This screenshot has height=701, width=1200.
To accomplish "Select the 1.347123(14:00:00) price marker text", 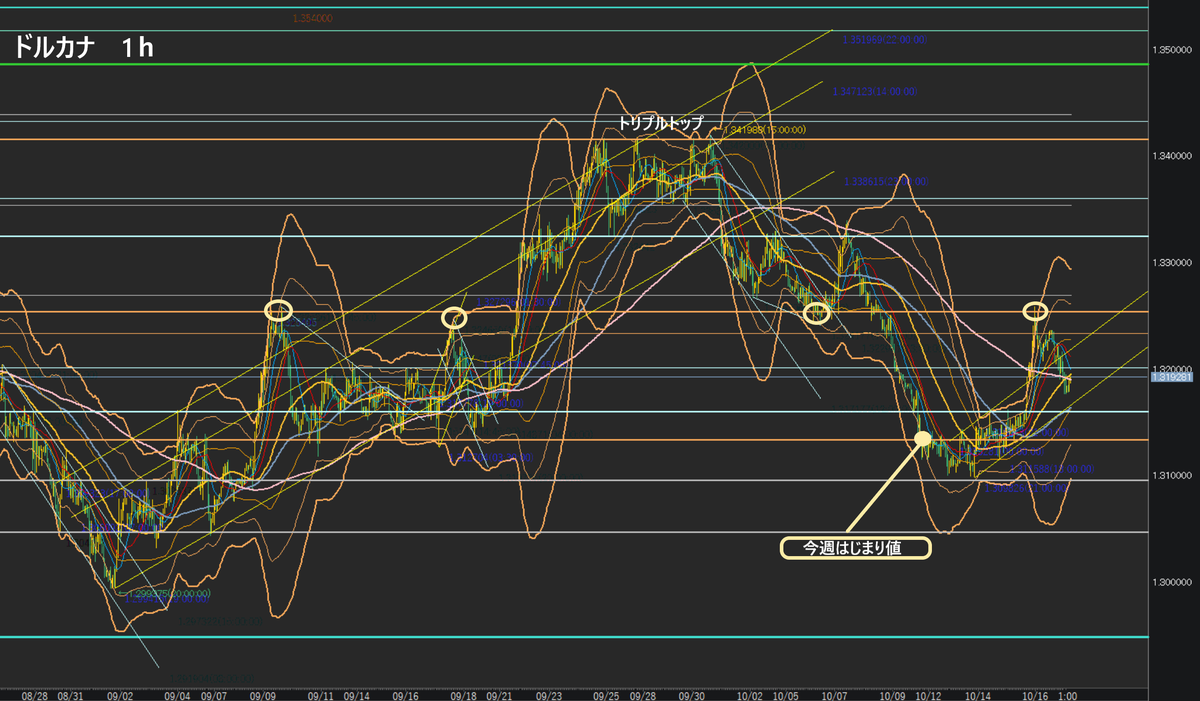I will click(874, 90).
